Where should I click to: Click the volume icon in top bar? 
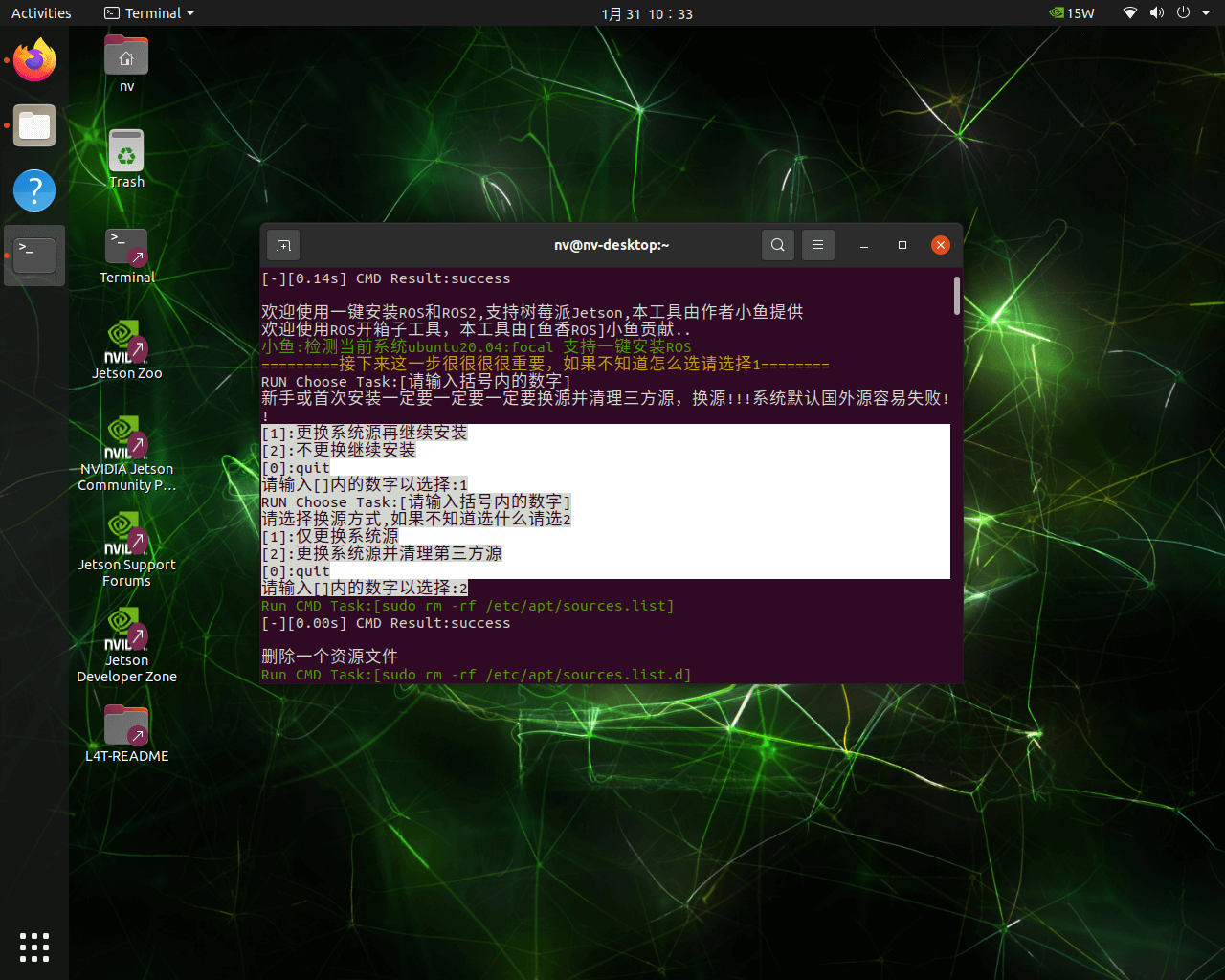(x=1157, y=13)
